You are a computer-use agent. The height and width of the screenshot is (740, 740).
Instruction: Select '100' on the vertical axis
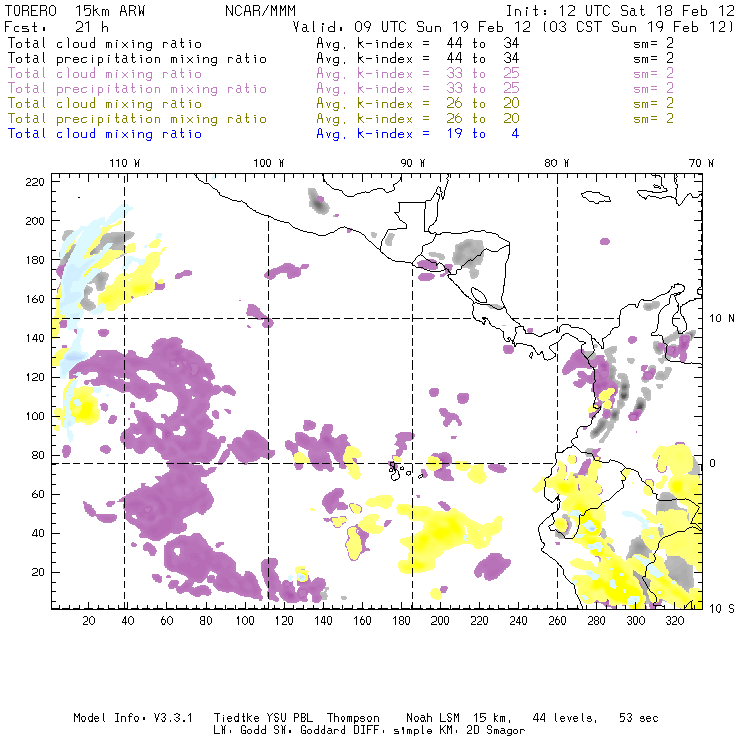[35, 416]
